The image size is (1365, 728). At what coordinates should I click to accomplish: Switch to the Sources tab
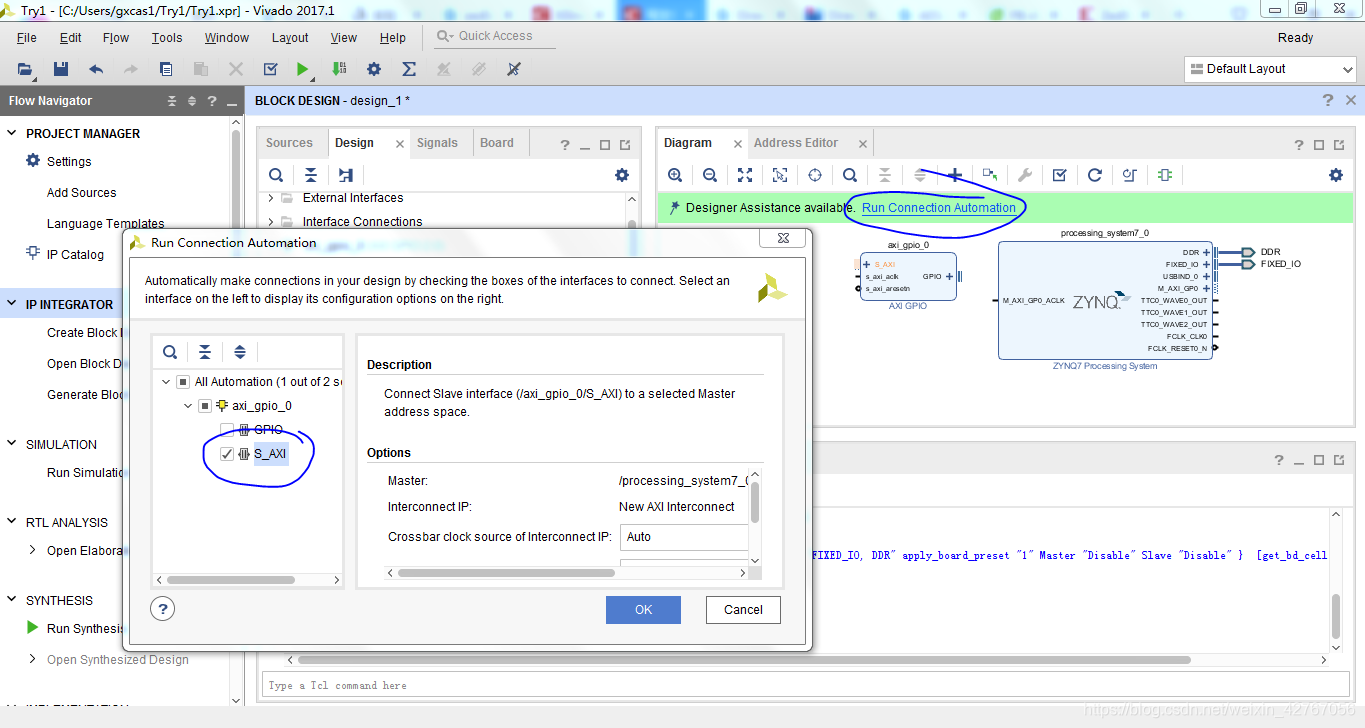coord(289,143)
